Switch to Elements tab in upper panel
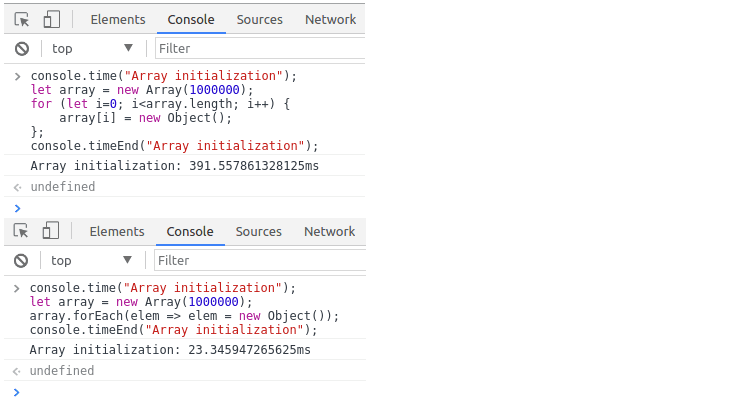The width and height of the screenshot is (746, 409). 117,19
